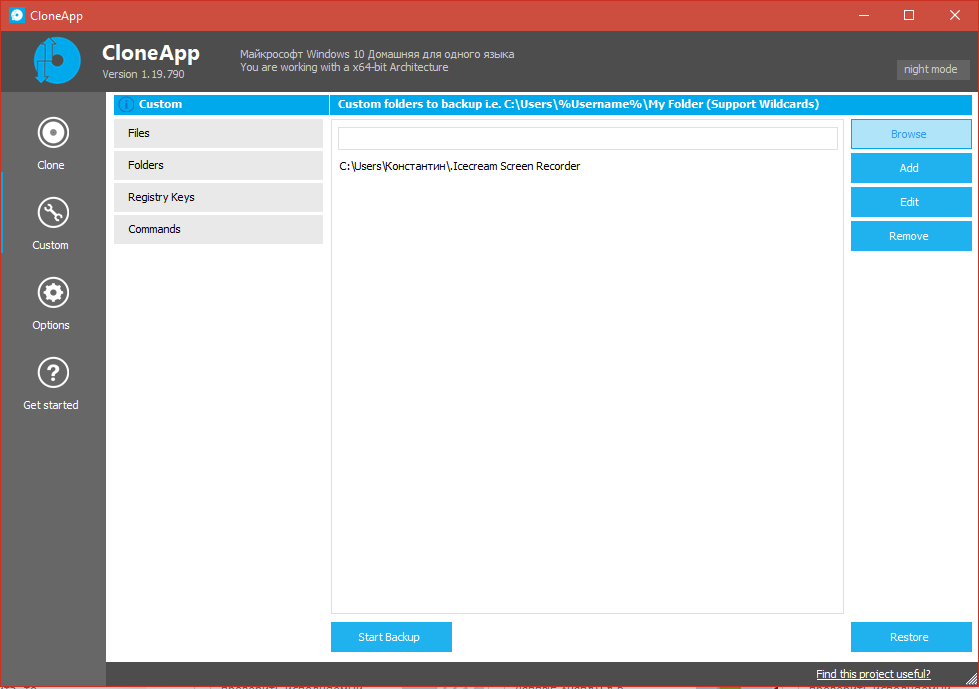Click the info icon beside Custom heading
The height and width of the screenshot is (689, 979).
pyautogui.click(x=126, y=104)
